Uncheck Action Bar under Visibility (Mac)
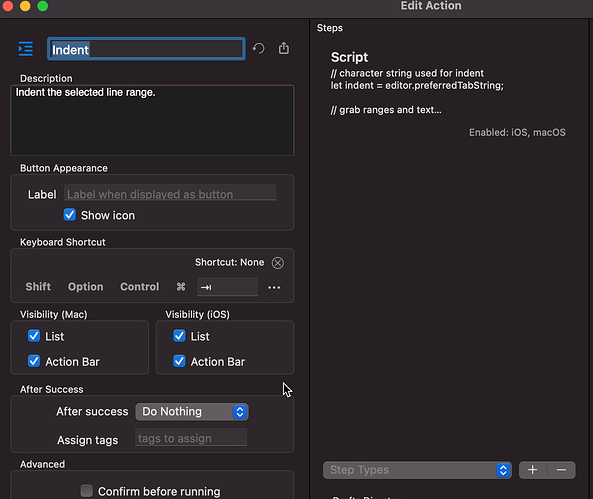593x499 pixels. [34, 361]
